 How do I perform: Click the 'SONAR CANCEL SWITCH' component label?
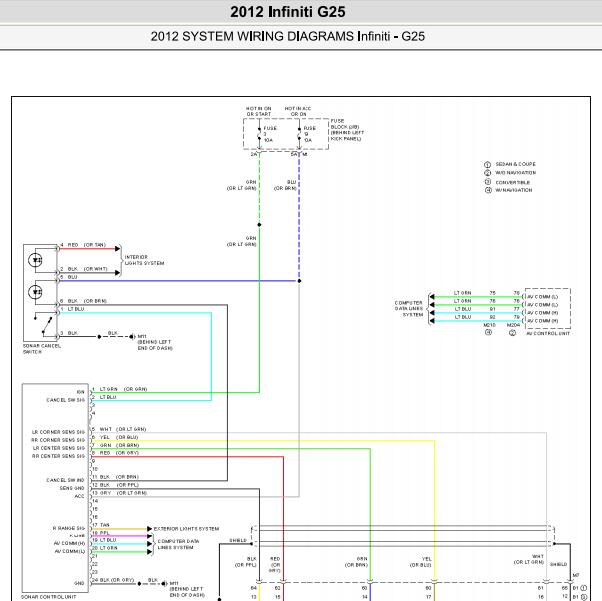point(41,349)
